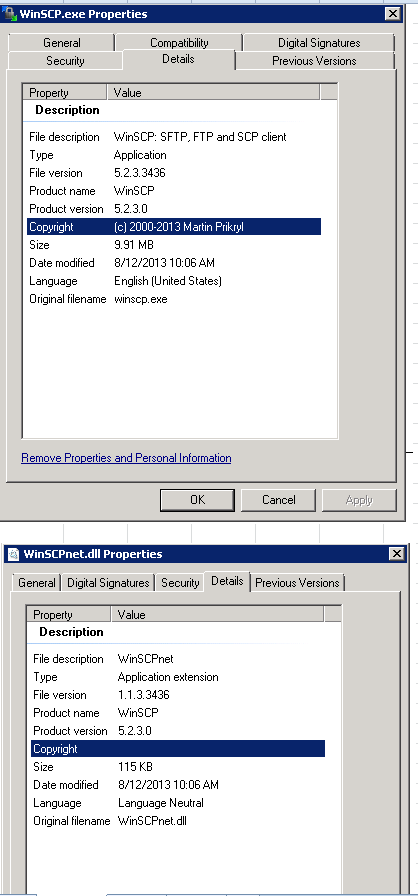418x896 pixels.
Task: Select Copyright row '(c) 2000-2013 Martin Prikryl'
Action: click(174, 227)
